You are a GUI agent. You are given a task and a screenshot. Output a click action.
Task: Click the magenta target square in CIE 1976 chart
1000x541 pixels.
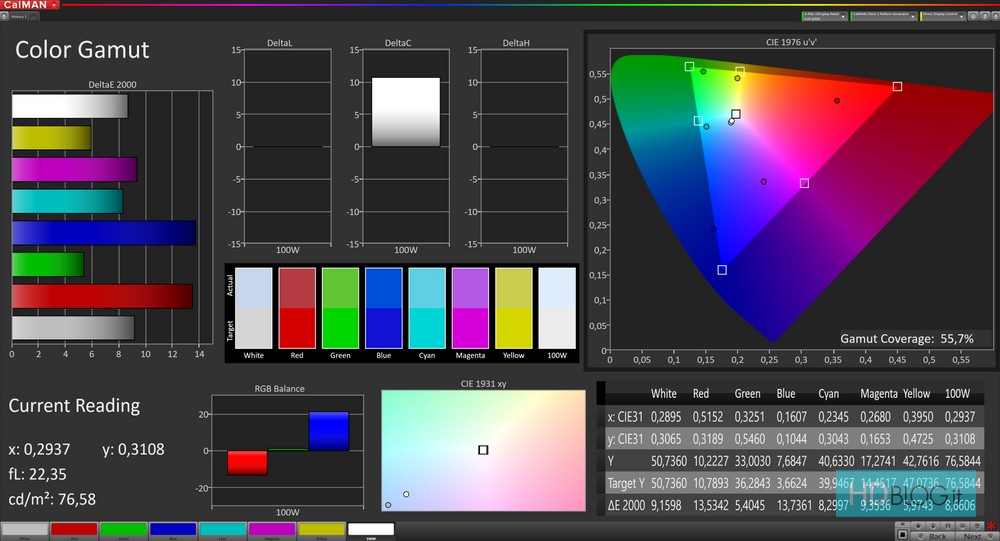804,183
